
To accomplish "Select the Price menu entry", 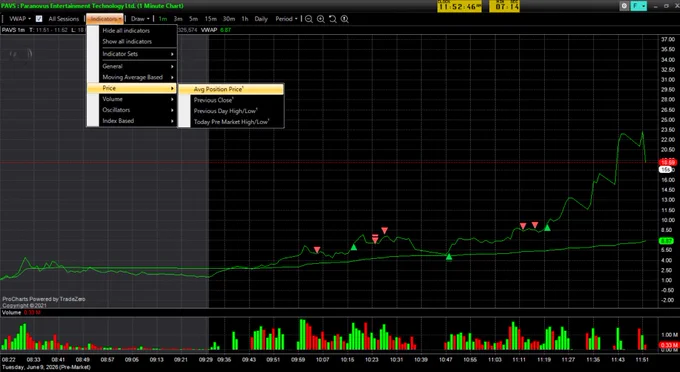I will [132, 88].
